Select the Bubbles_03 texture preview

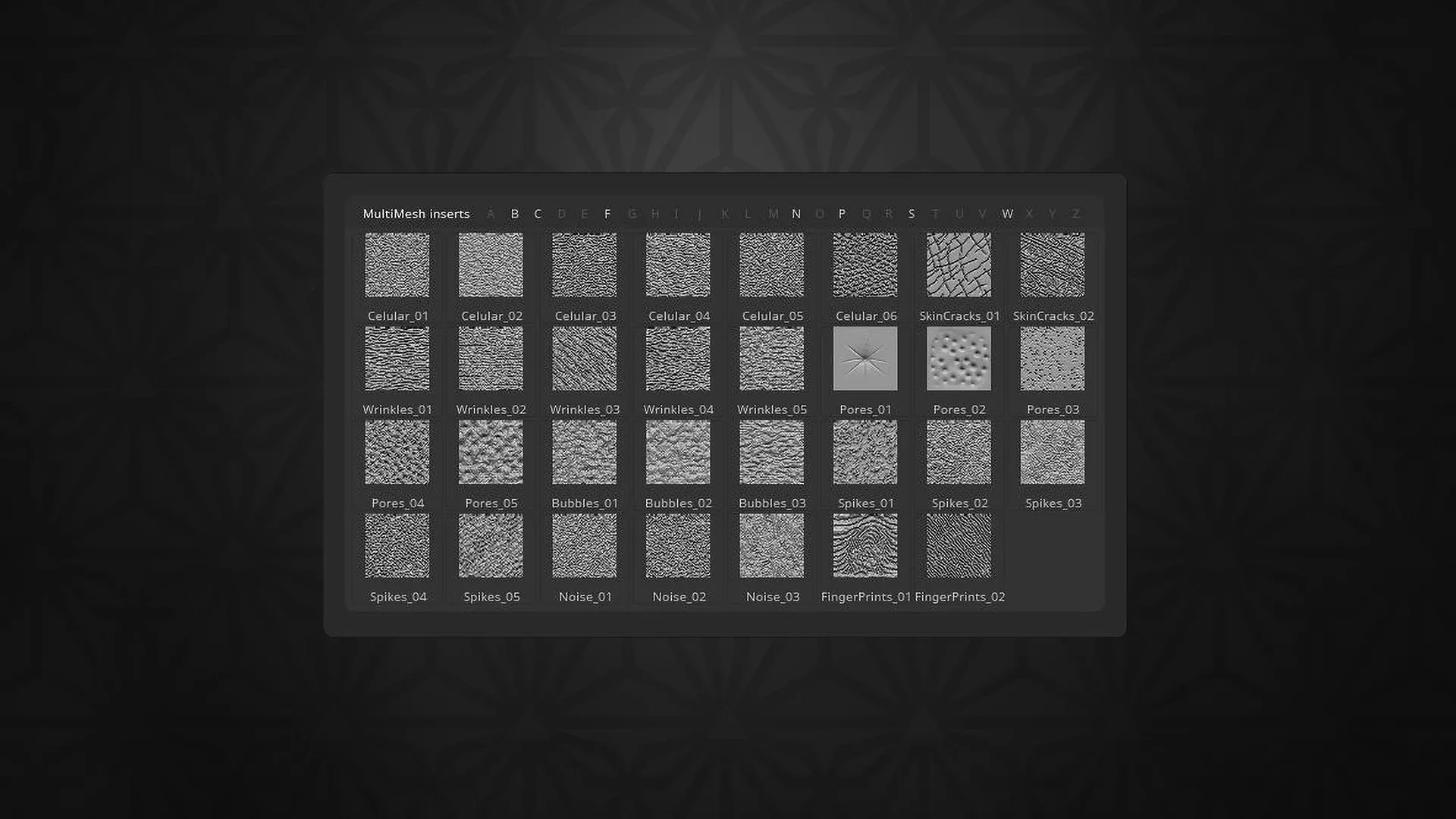click(771, 453)
